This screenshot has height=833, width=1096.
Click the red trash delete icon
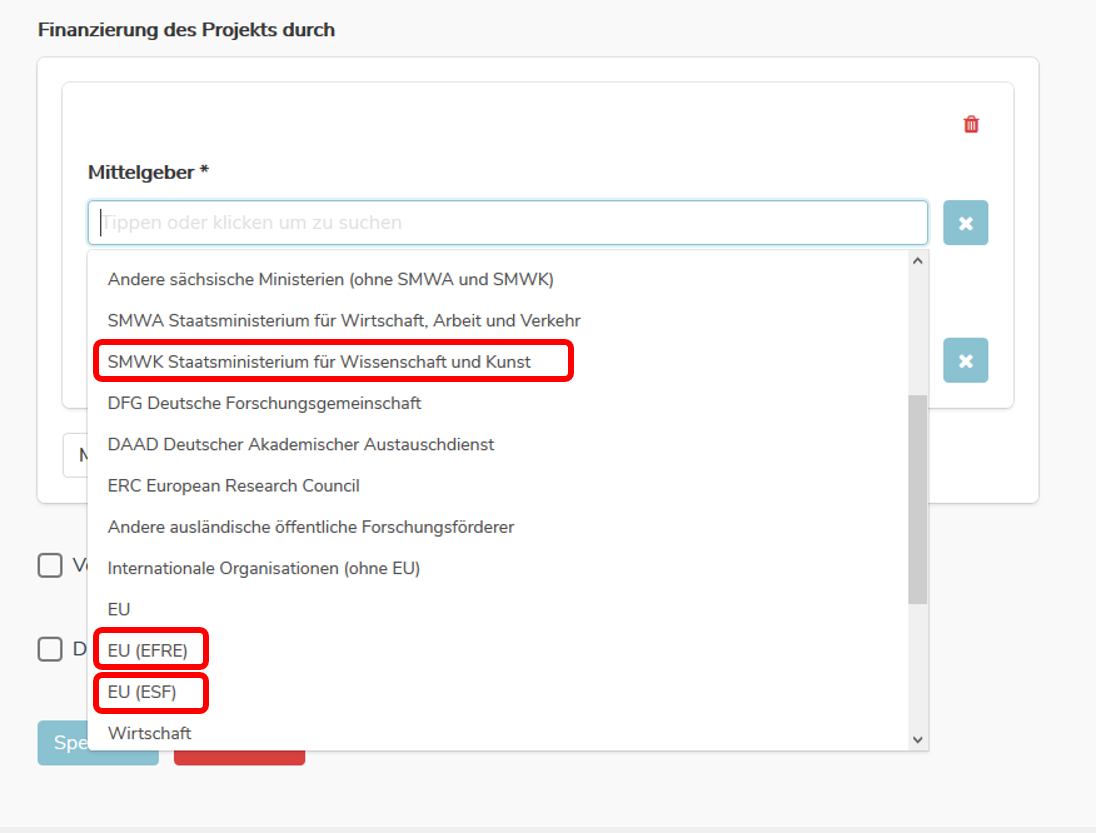coord(971,124)
